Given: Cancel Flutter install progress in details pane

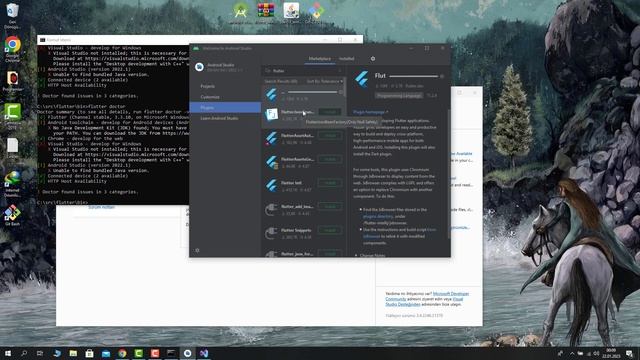Looking at the screenshot, I should [x=442, y=76].
